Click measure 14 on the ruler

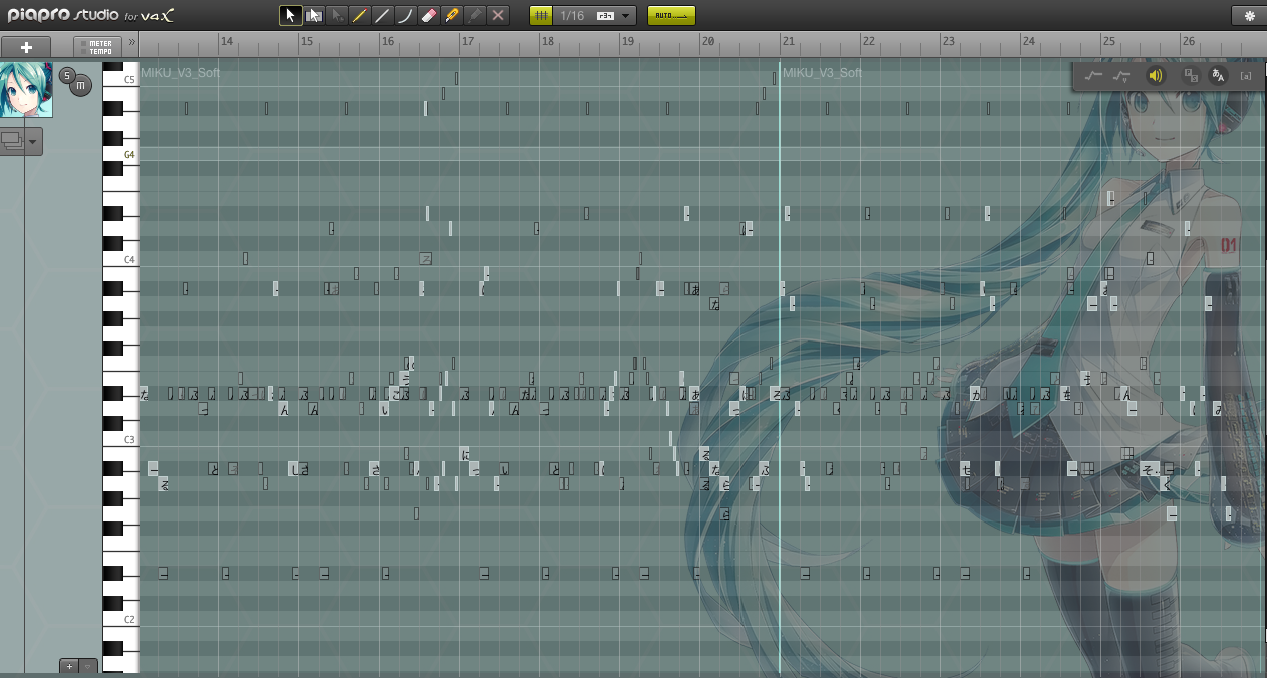coord(227,41)
